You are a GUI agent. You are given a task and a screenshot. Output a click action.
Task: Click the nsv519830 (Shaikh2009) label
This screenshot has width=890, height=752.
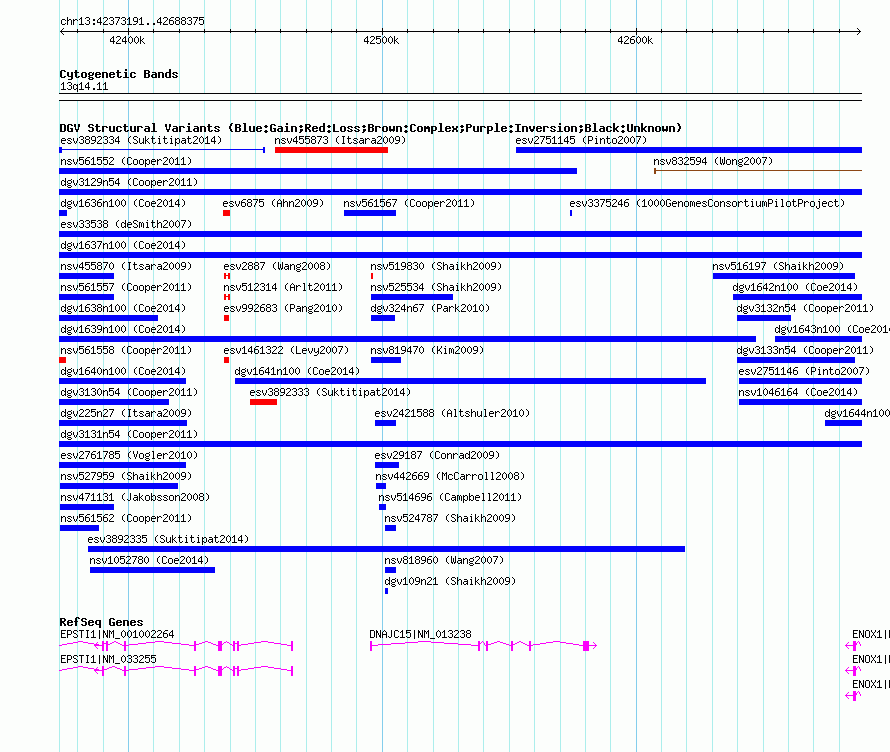click(x=436, y=266)
